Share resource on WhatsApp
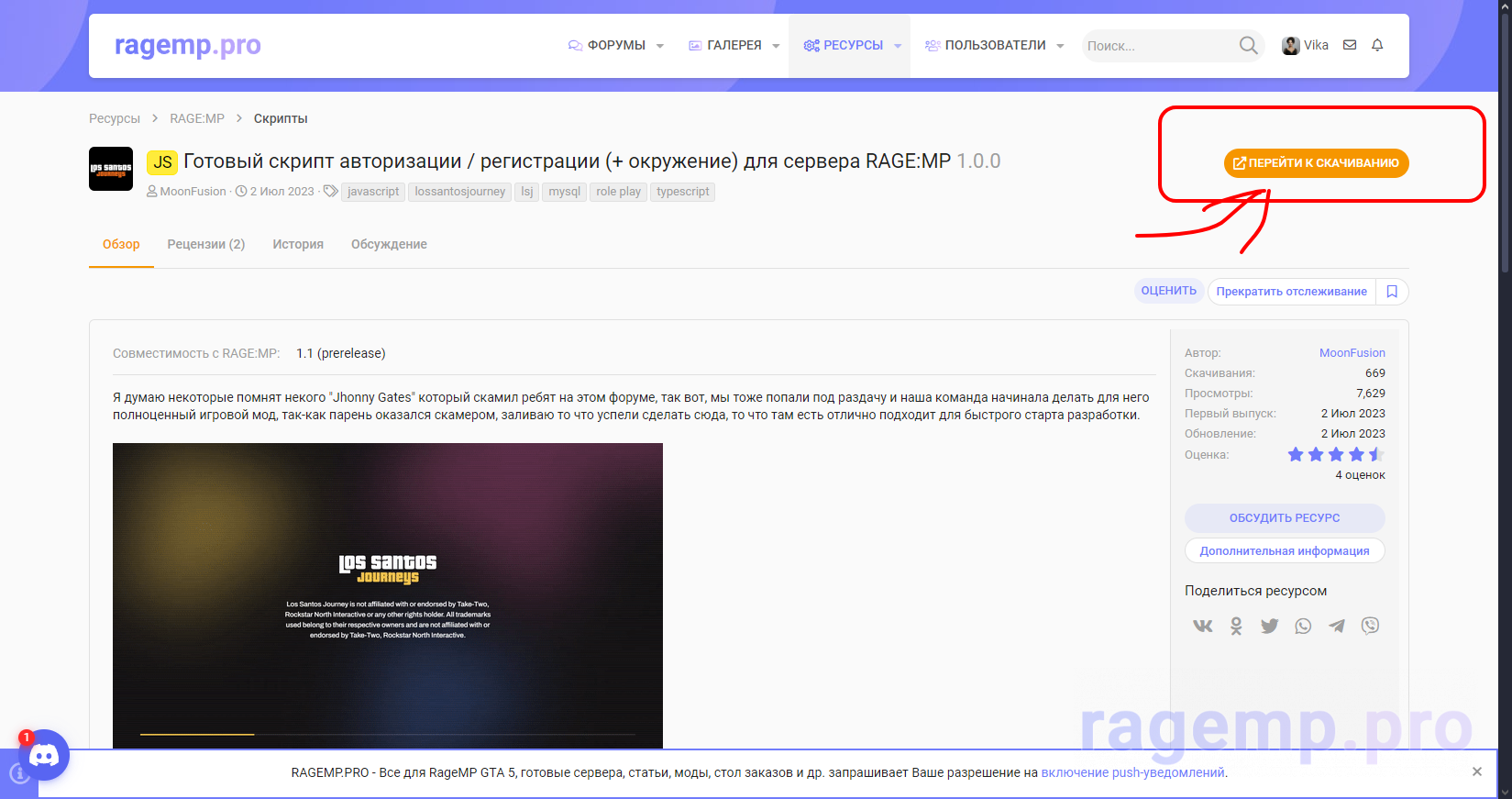1512x799 pixels. [1303, 626]
